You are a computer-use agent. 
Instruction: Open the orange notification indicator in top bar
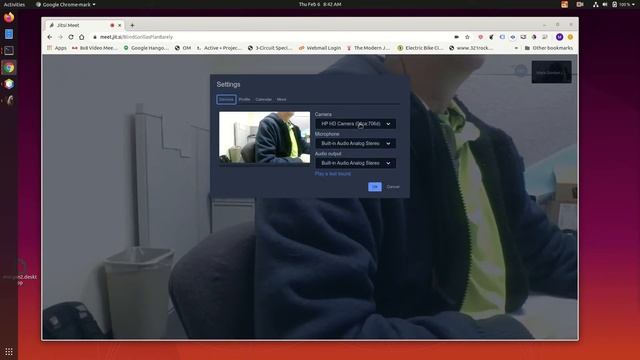click(564, 4)
